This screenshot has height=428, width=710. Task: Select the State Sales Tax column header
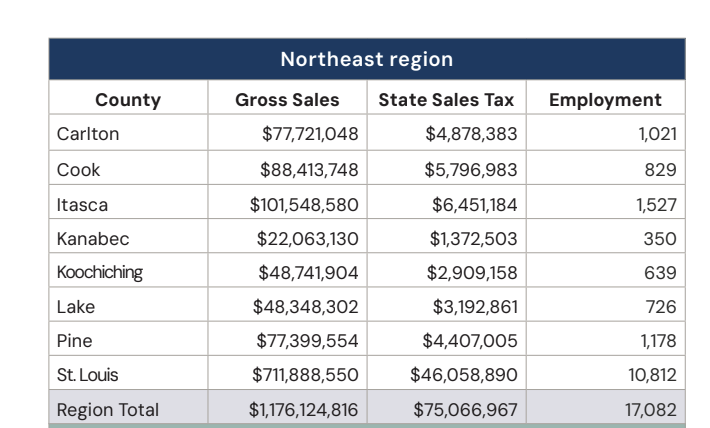coord(446,100)
